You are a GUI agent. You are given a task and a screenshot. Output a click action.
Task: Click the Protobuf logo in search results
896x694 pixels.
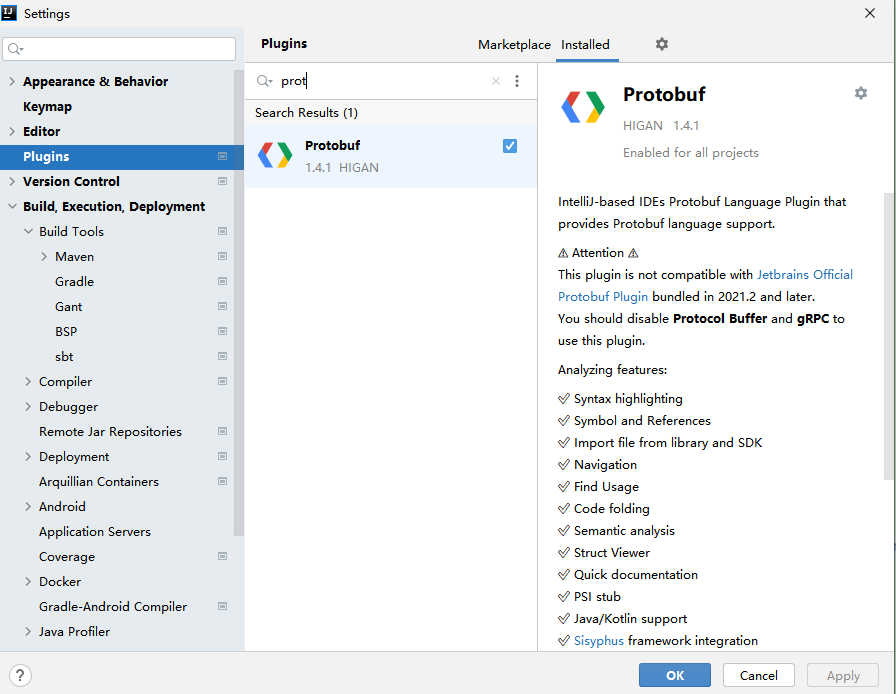[274, 155]
